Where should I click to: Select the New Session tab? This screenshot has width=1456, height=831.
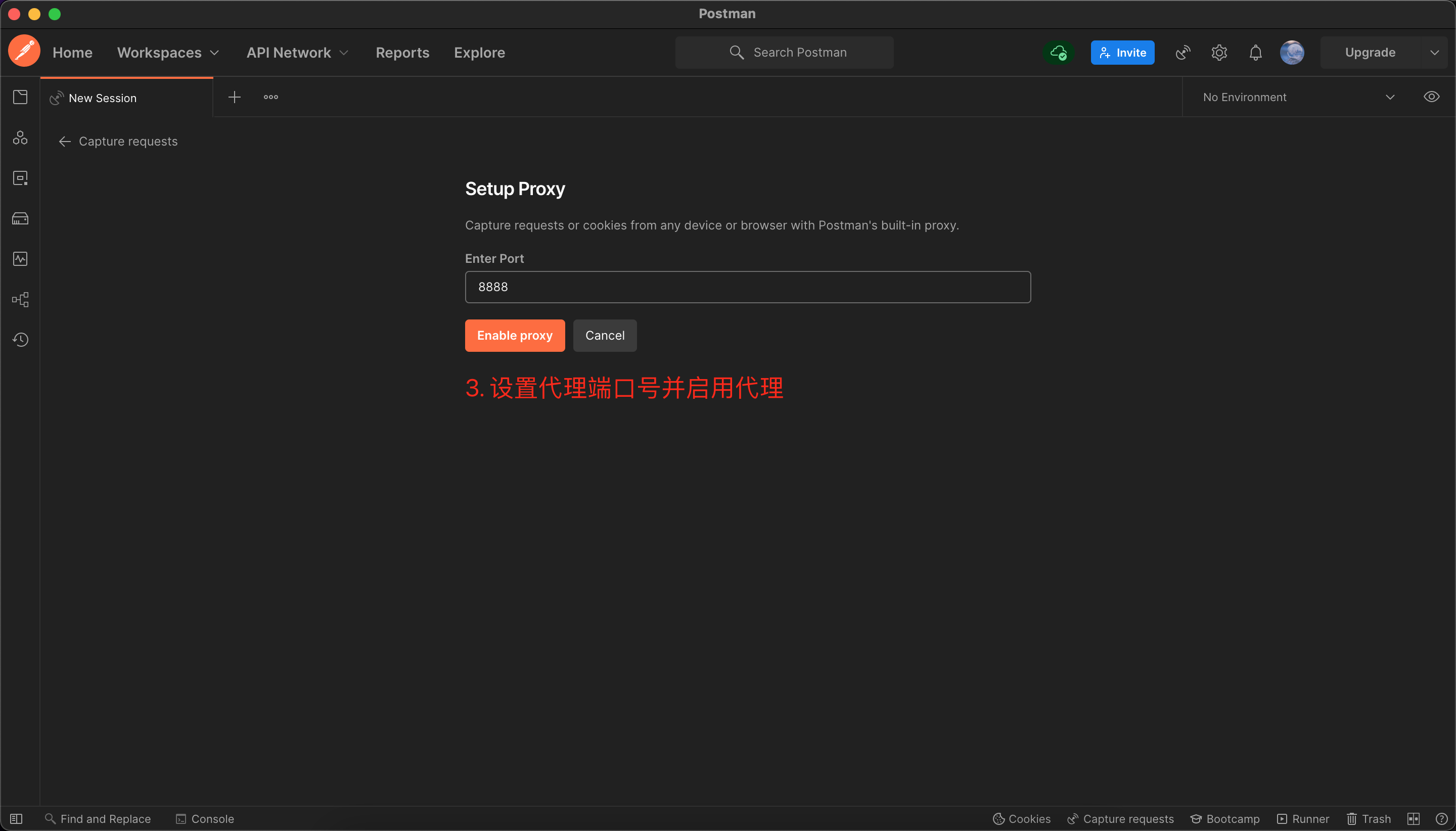pos(103,98)
